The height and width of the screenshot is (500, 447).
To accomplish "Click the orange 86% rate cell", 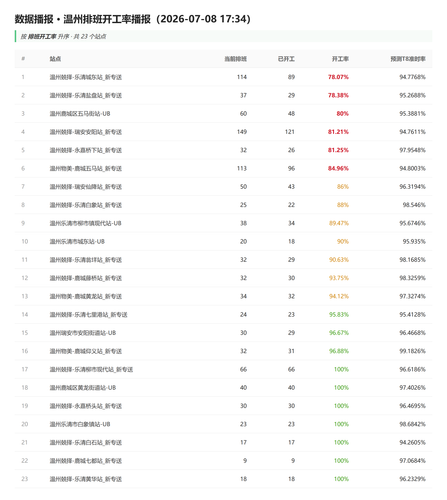I will [343, 187].
